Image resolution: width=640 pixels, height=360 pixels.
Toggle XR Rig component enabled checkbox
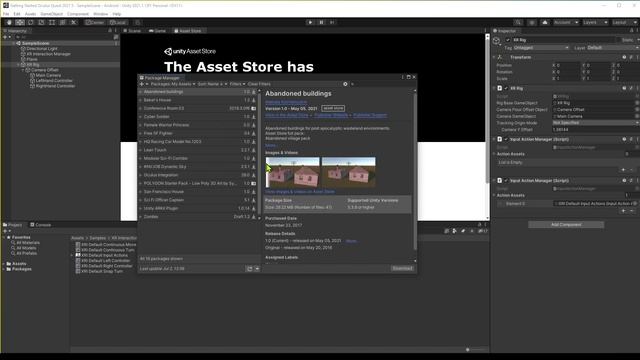tap(506, 88)
